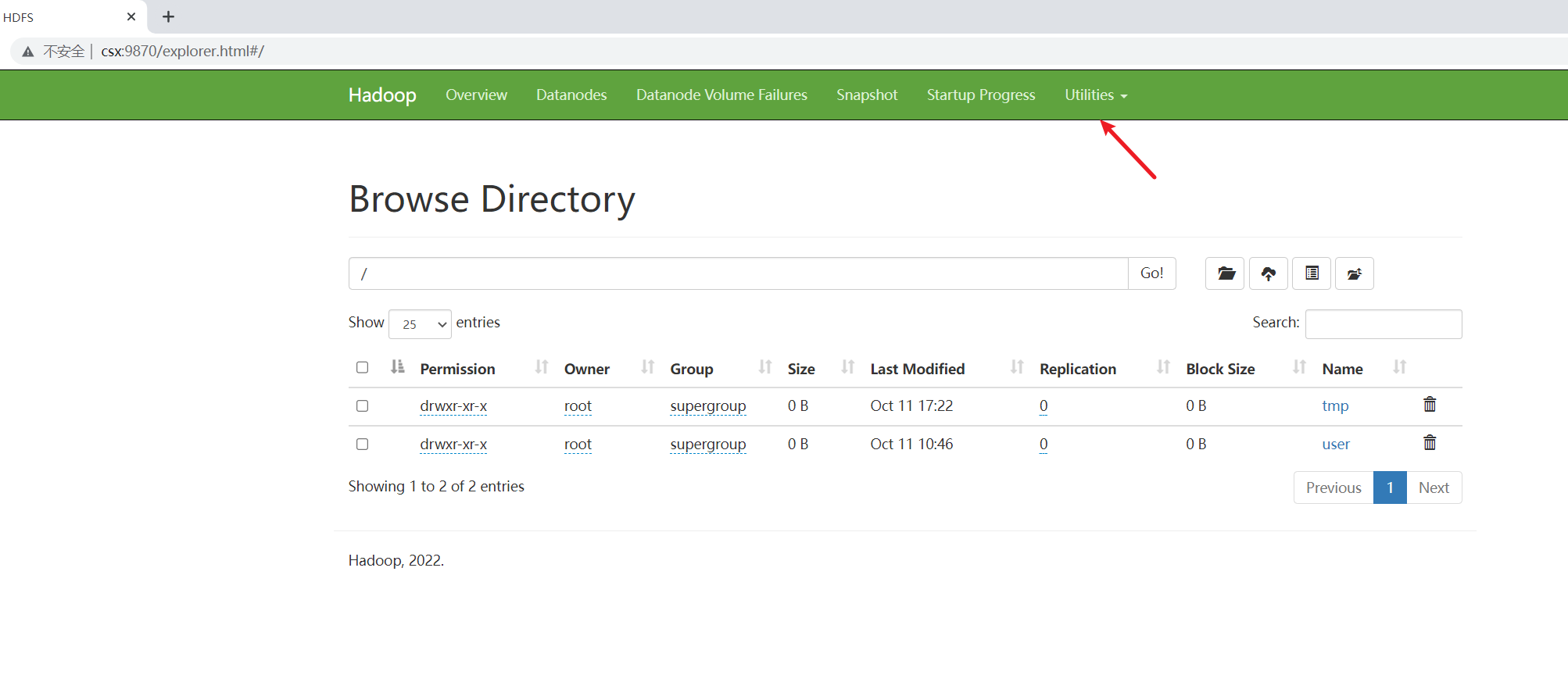Click supergroup in tmp row
1568x675 pixels.
click(708, 405)
